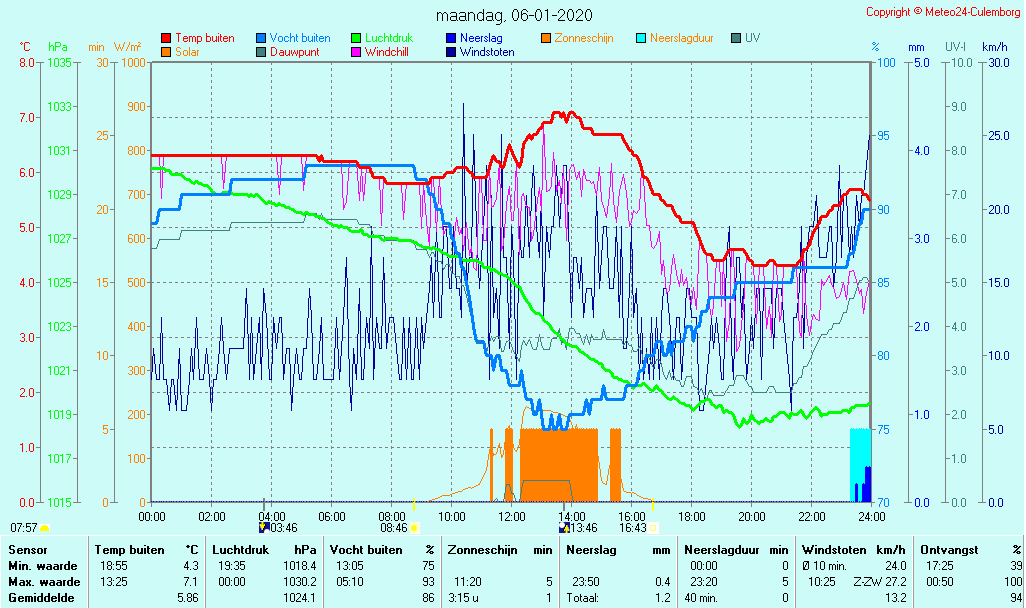
Task: Click the magenta Windchill legend square
Action: pyautogui.click(x=356, y=52)
